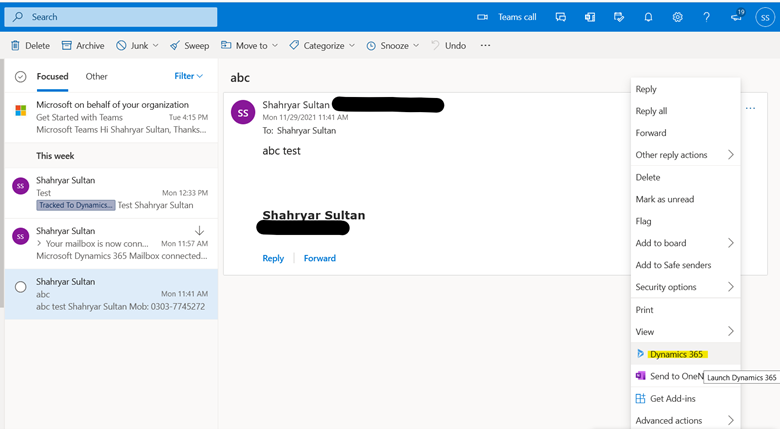Click the Undo label in toolbar
Image resolution: width=780 pixels, height=429 pixels.
pos(455,45)
